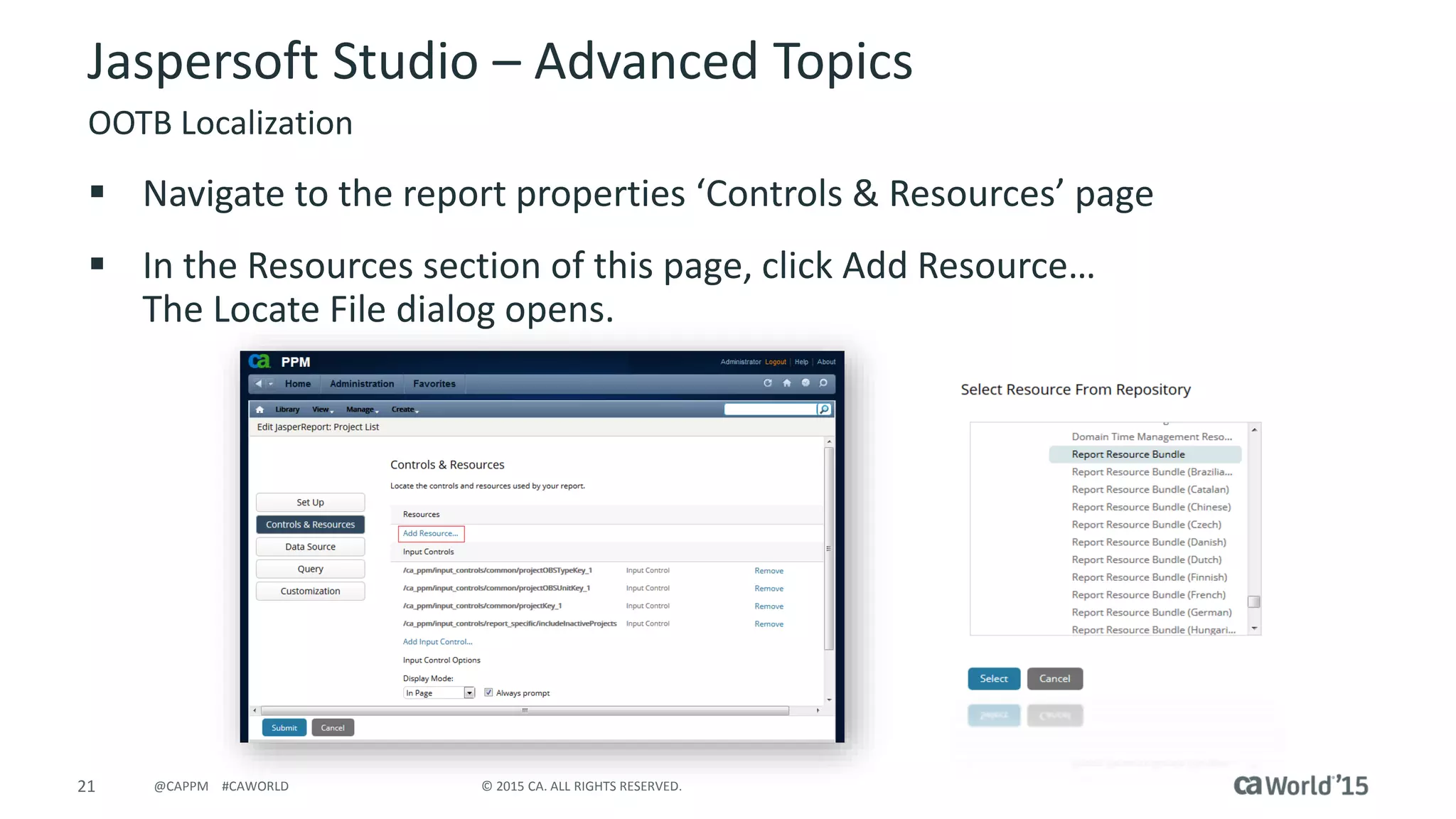Open the Administration menu
Screen dimensions: 1456x819
(362, 384)
